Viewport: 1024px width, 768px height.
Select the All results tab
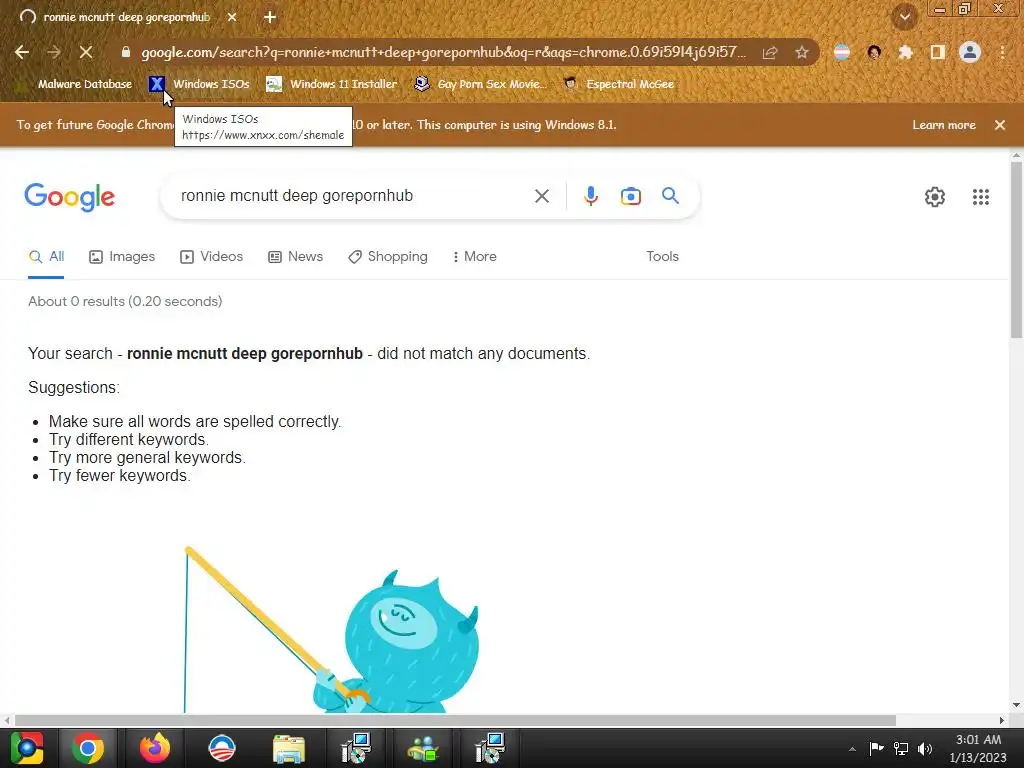[x=46, y=257]
